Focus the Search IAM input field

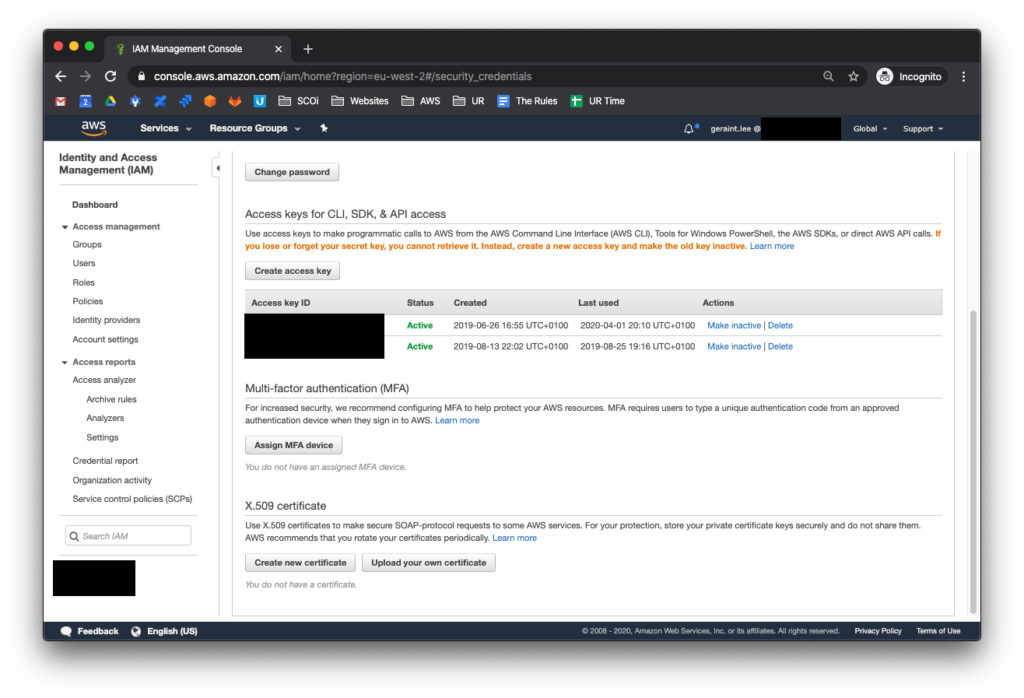coord(128,536)
